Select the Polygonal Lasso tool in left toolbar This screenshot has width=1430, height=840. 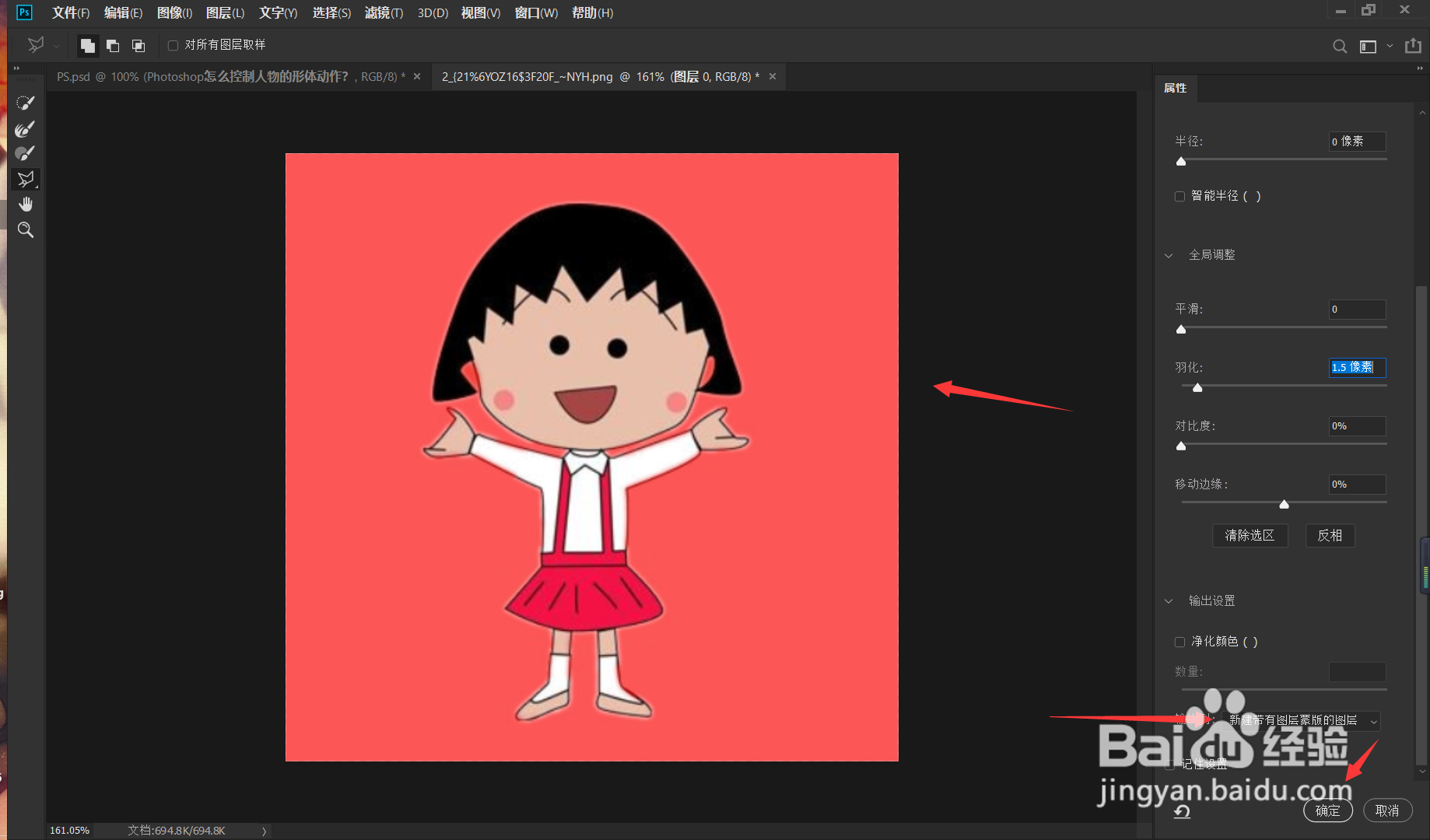pos(26,179)
